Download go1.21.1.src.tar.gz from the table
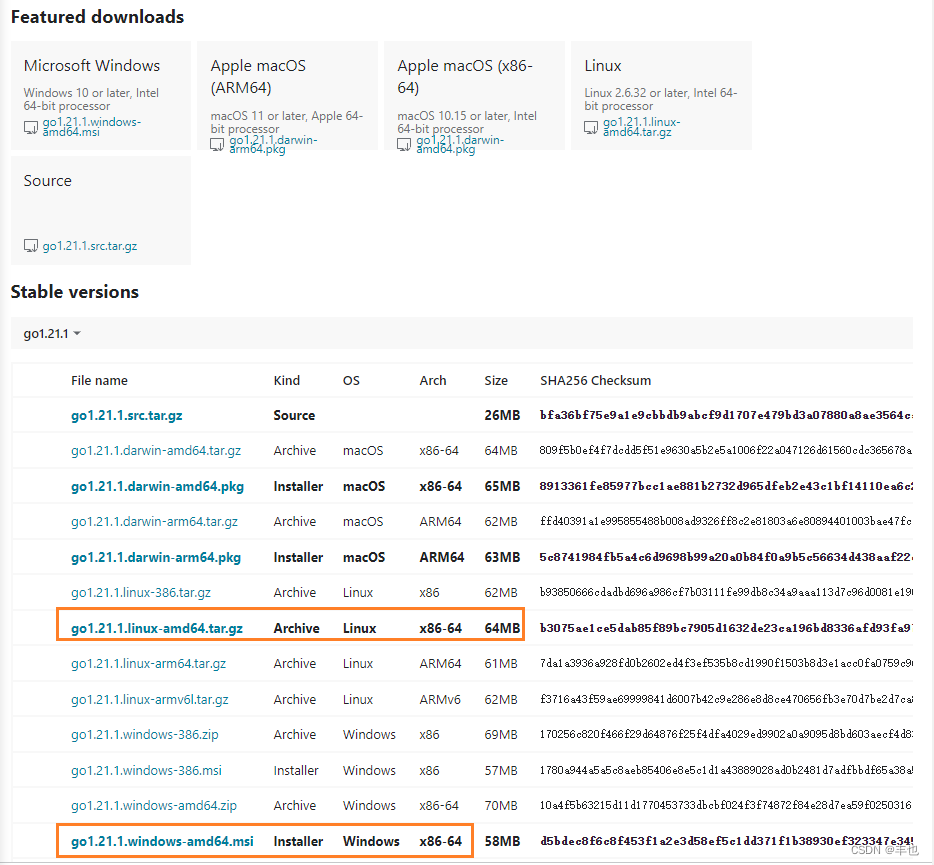 coord(126,415)
